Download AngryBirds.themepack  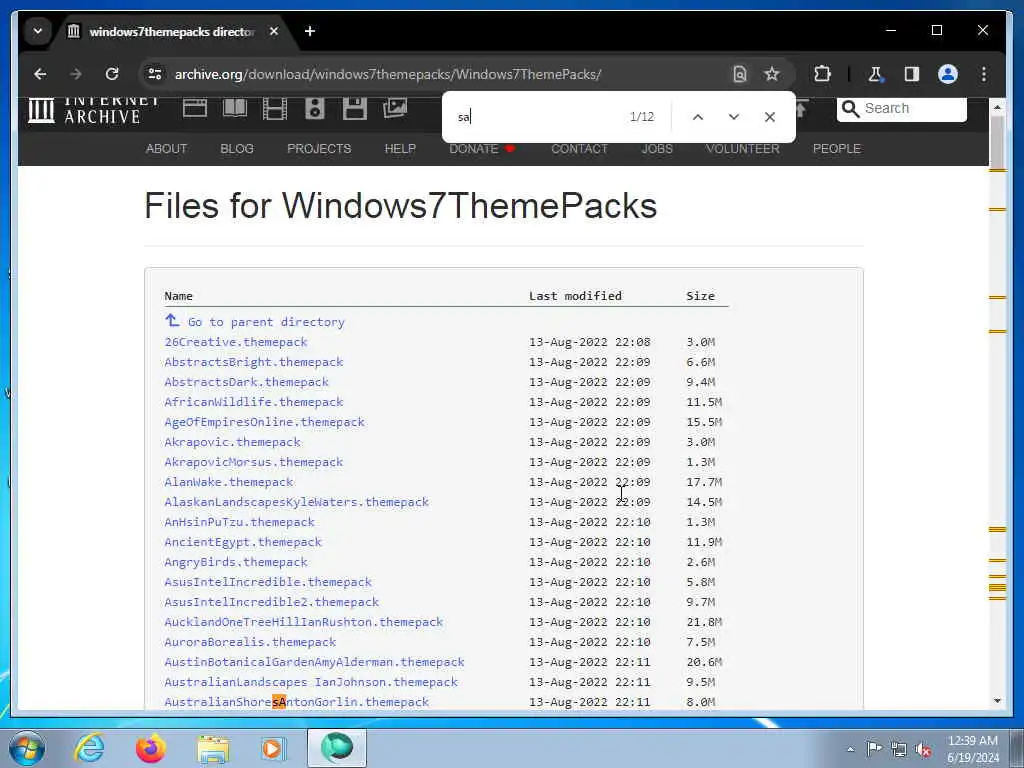pyautogui.click(x=236, y=562)
